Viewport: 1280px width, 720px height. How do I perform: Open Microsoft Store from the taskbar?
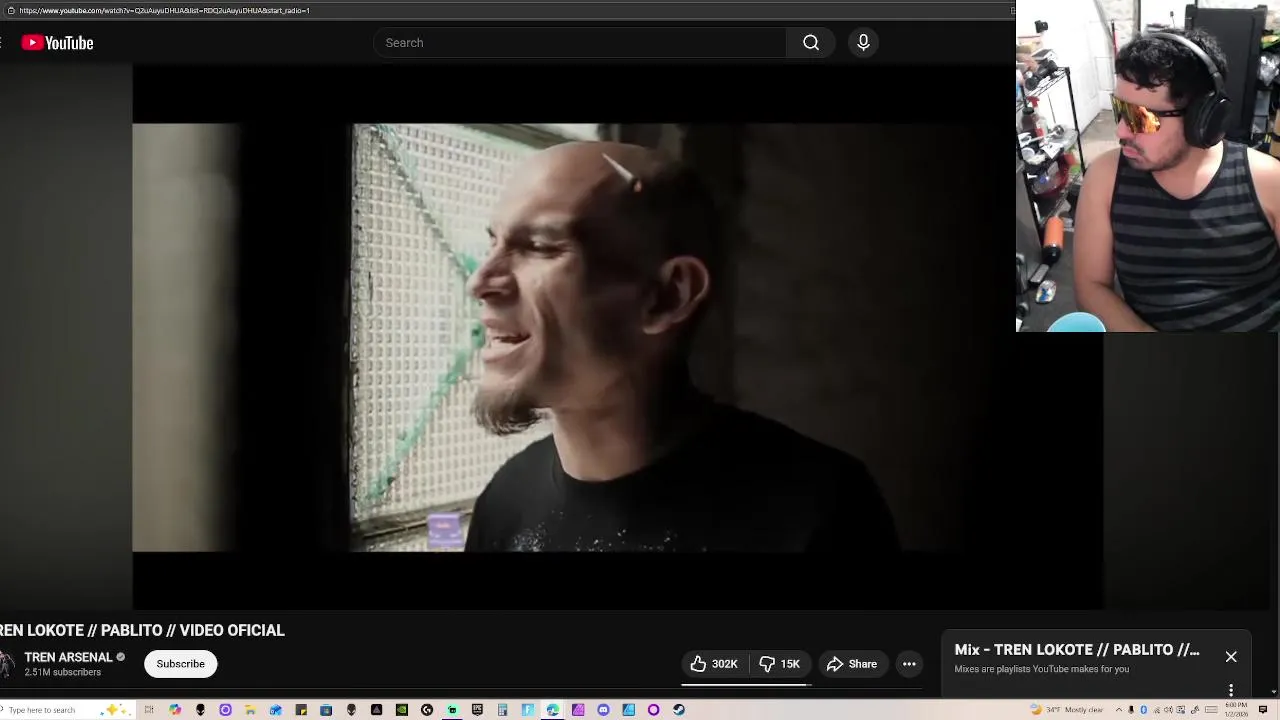(x=326, y=710)
